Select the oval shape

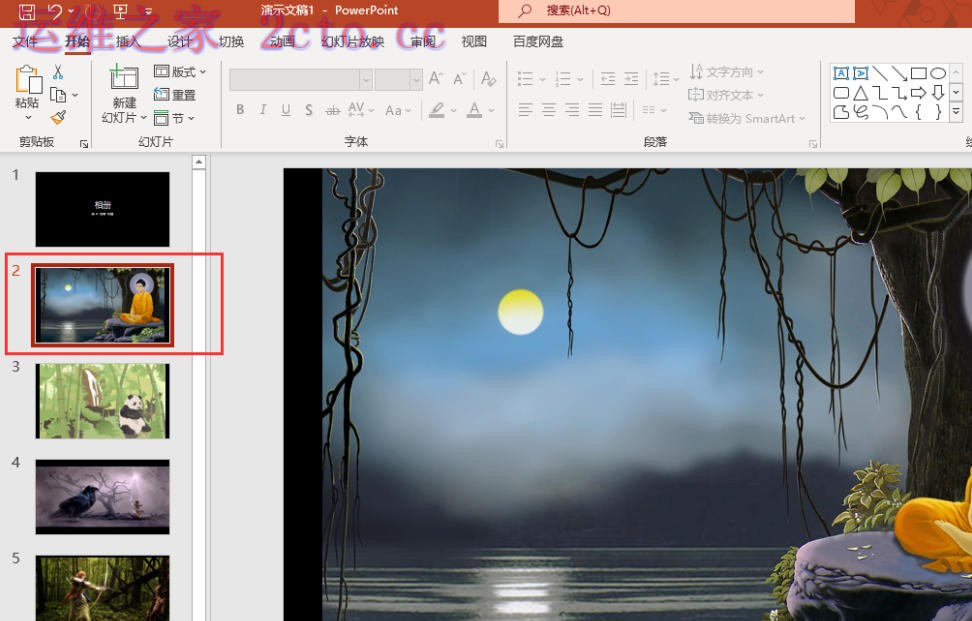click(938, 74)
